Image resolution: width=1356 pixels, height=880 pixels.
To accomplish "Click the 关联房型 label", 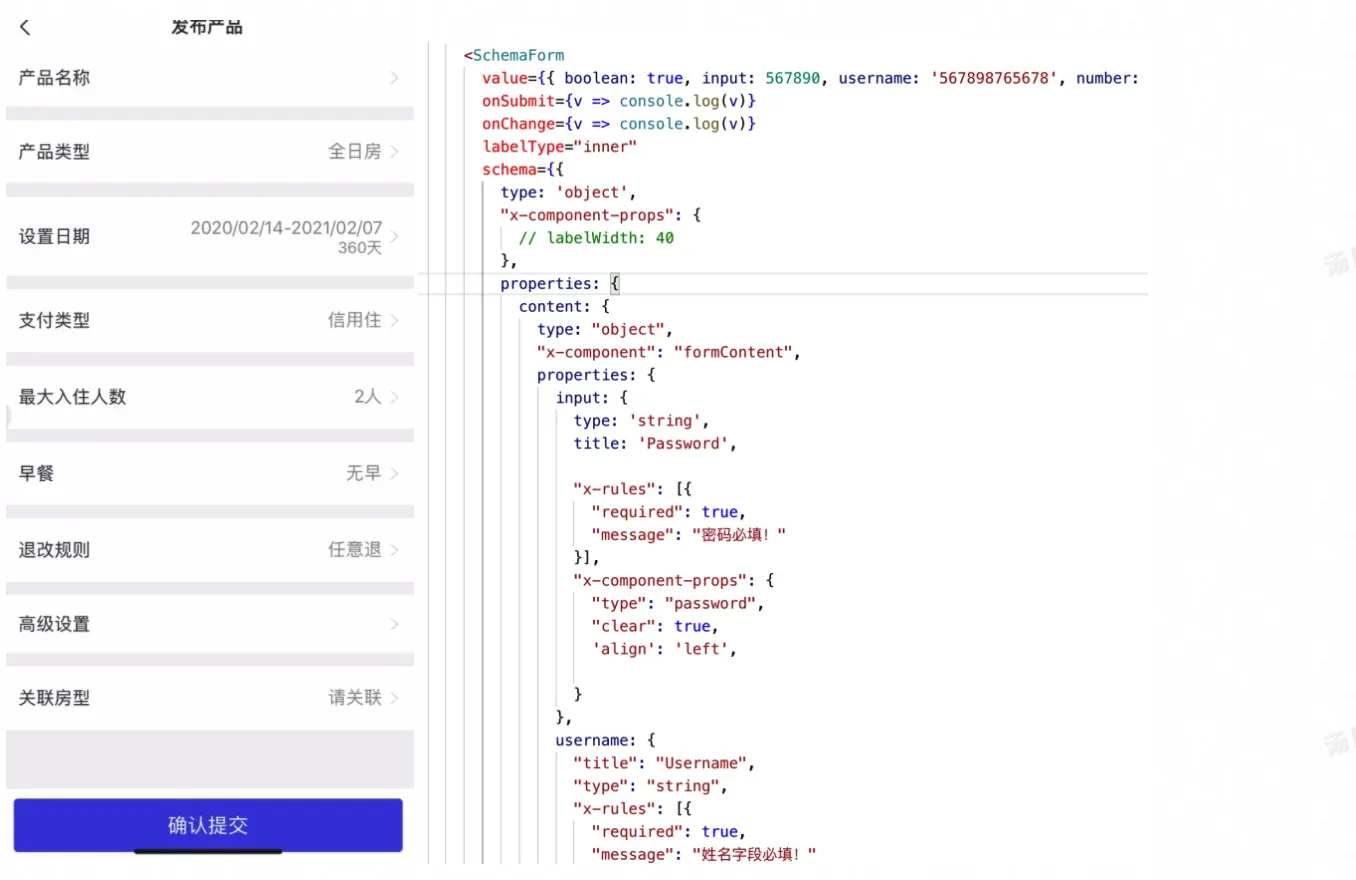I will (54, 698).
